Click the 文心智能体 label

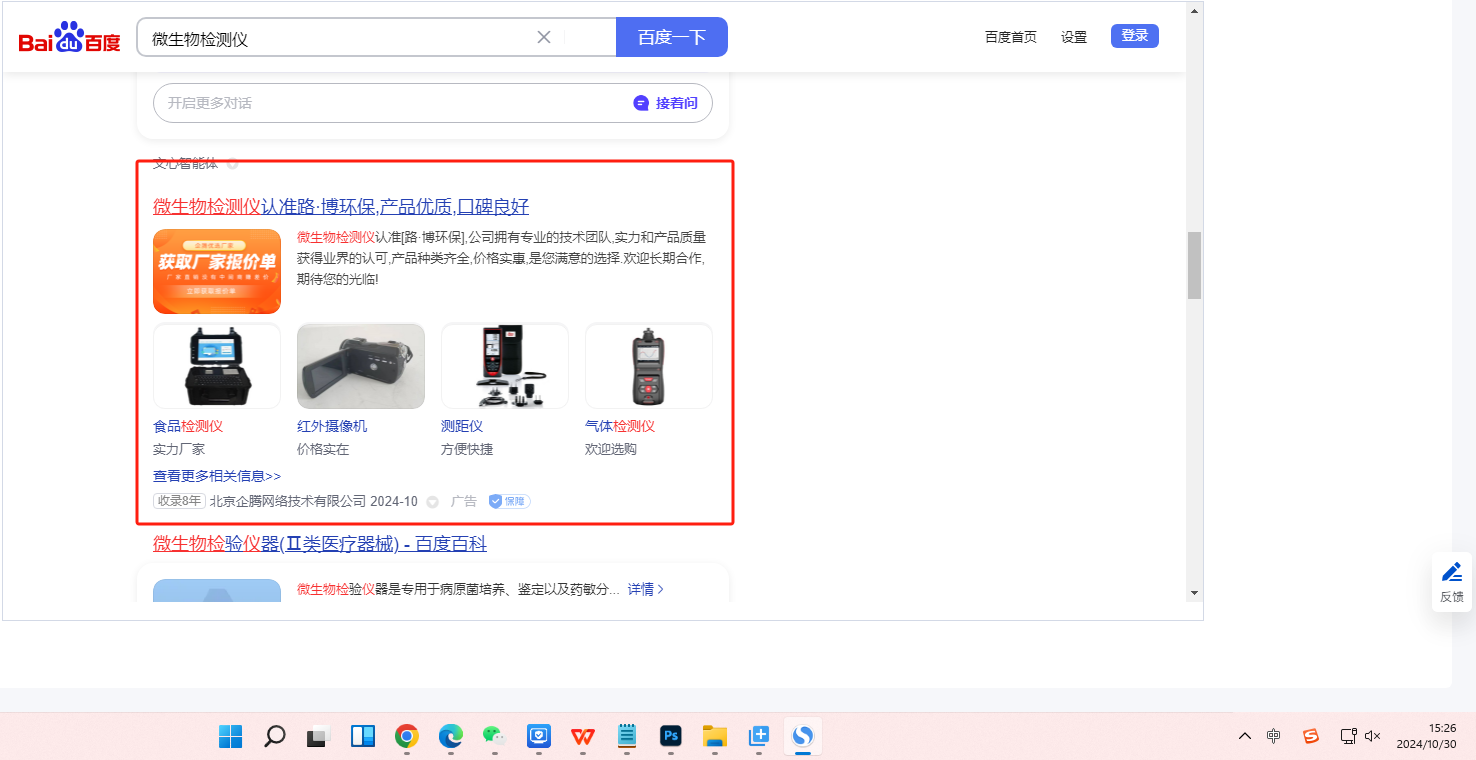click(186, 163)
